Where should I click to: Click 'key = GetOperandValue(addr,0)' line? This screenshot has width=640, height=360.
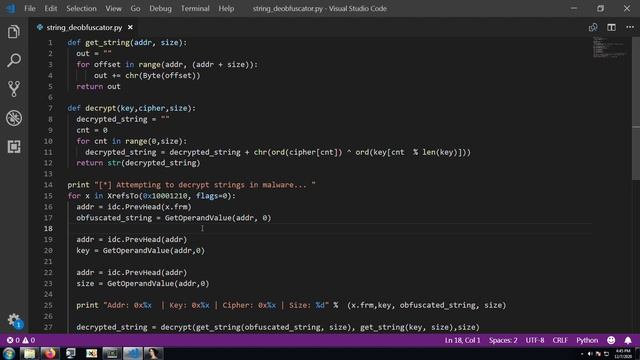click(140, 251)
